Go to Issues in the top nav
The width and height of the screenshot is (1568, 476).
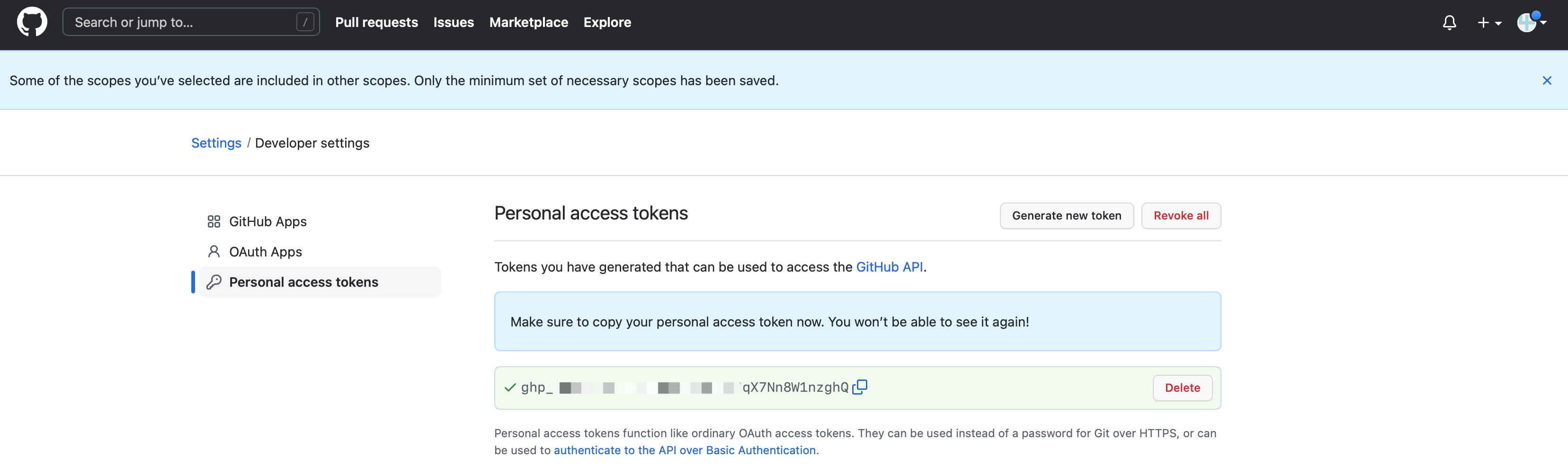click(454, 23)
